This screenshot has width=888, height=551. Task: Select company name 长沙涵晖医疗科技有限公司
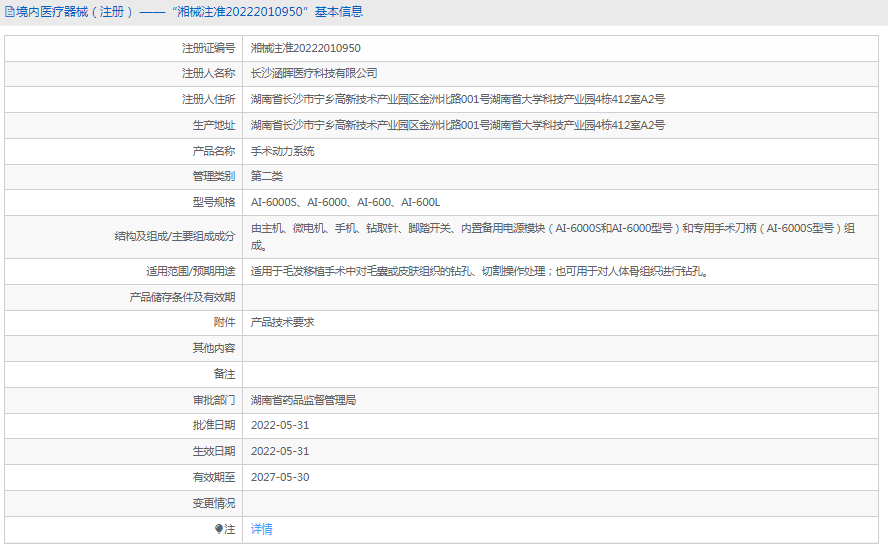[x=314, y=73]
